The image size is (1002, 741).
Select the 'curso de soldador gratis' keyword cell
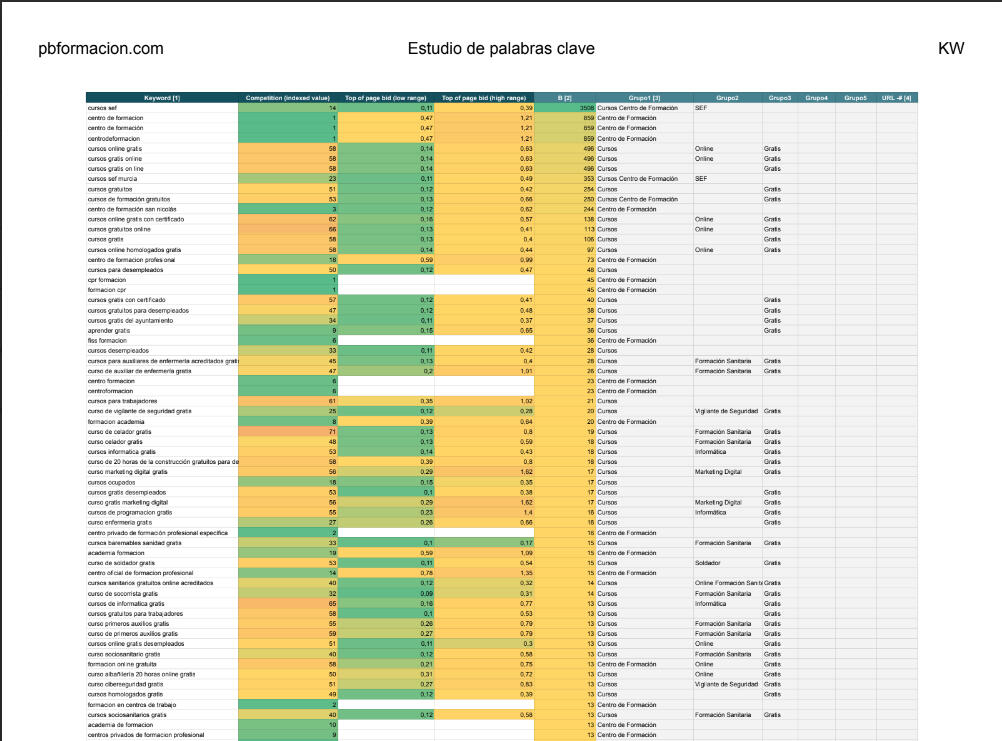pyautogui.click(x=121, y=563)
